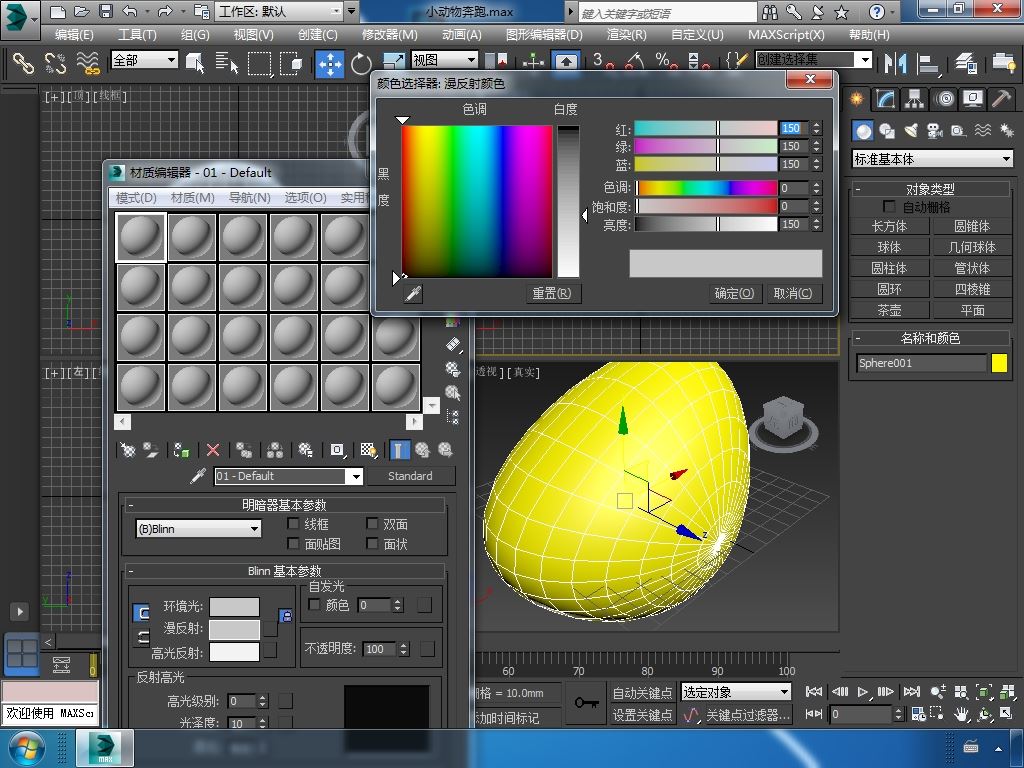The height and width of the screenshot is (768, 1024).
Task: Open the 全部 selection filter dropdown
Action: coord(144,60)
